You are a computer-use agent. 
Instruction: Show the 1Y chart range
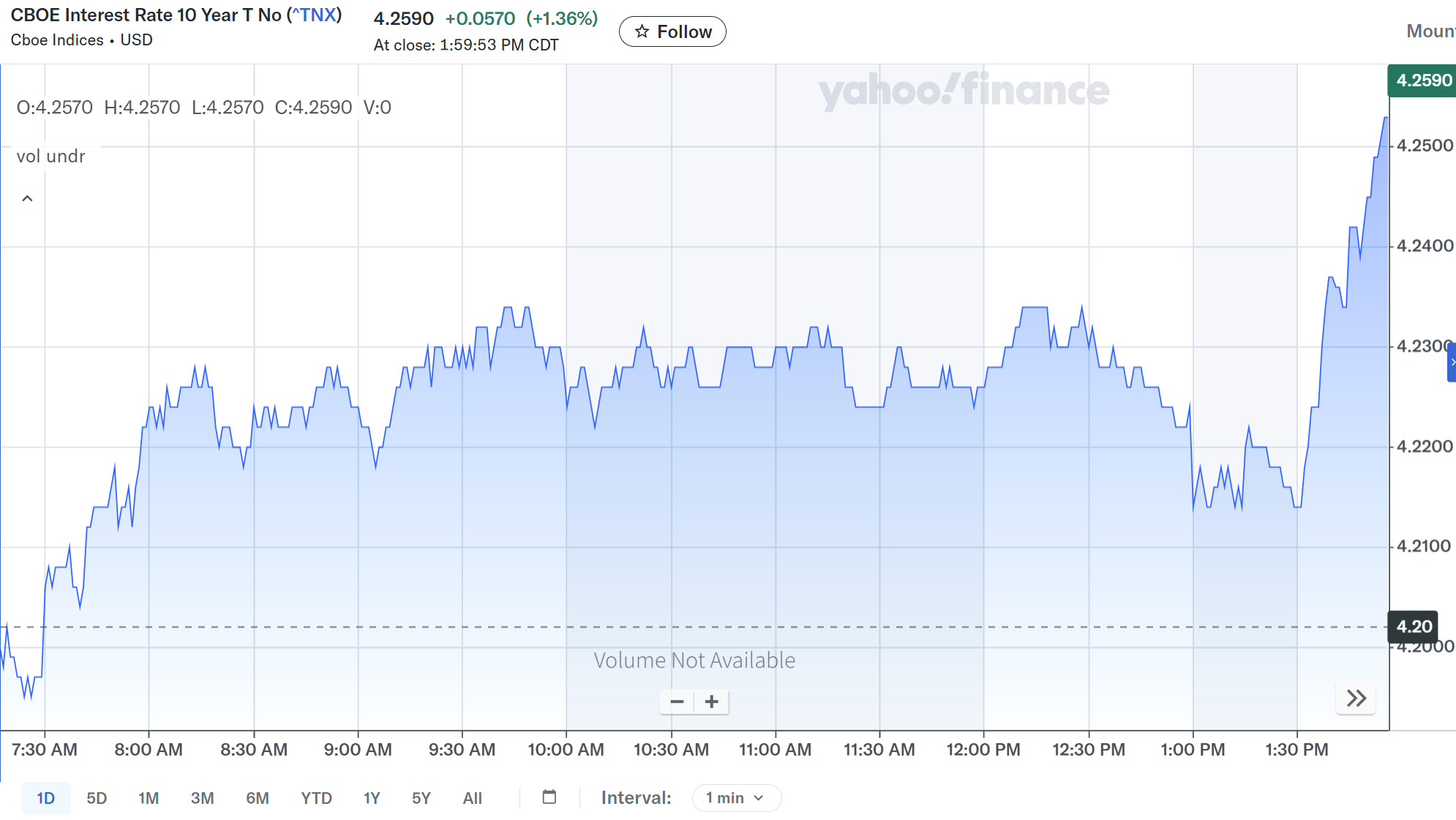(x=372, y=798)
